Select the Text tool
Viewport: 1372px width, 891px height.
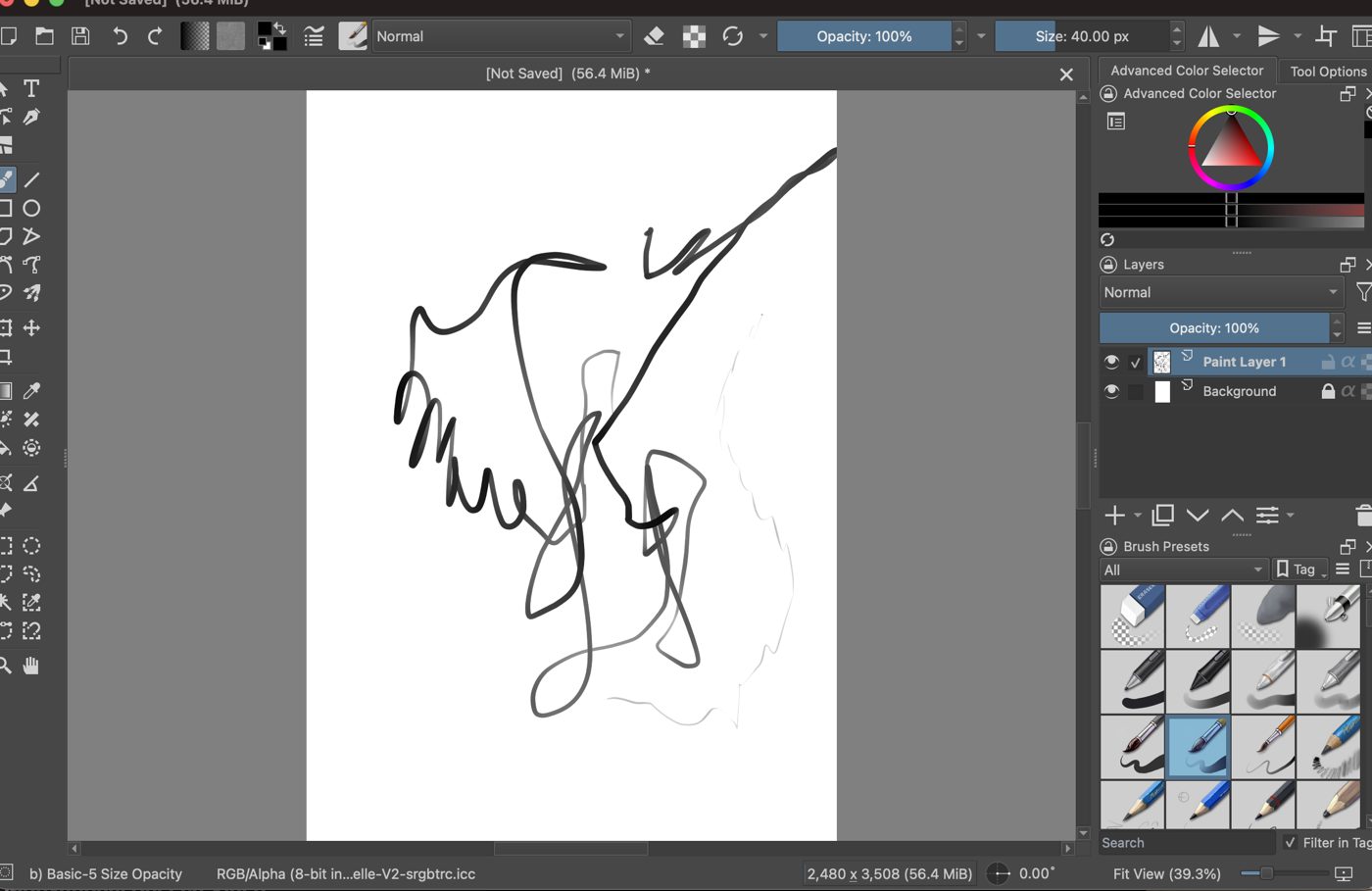tap(31, 88)
